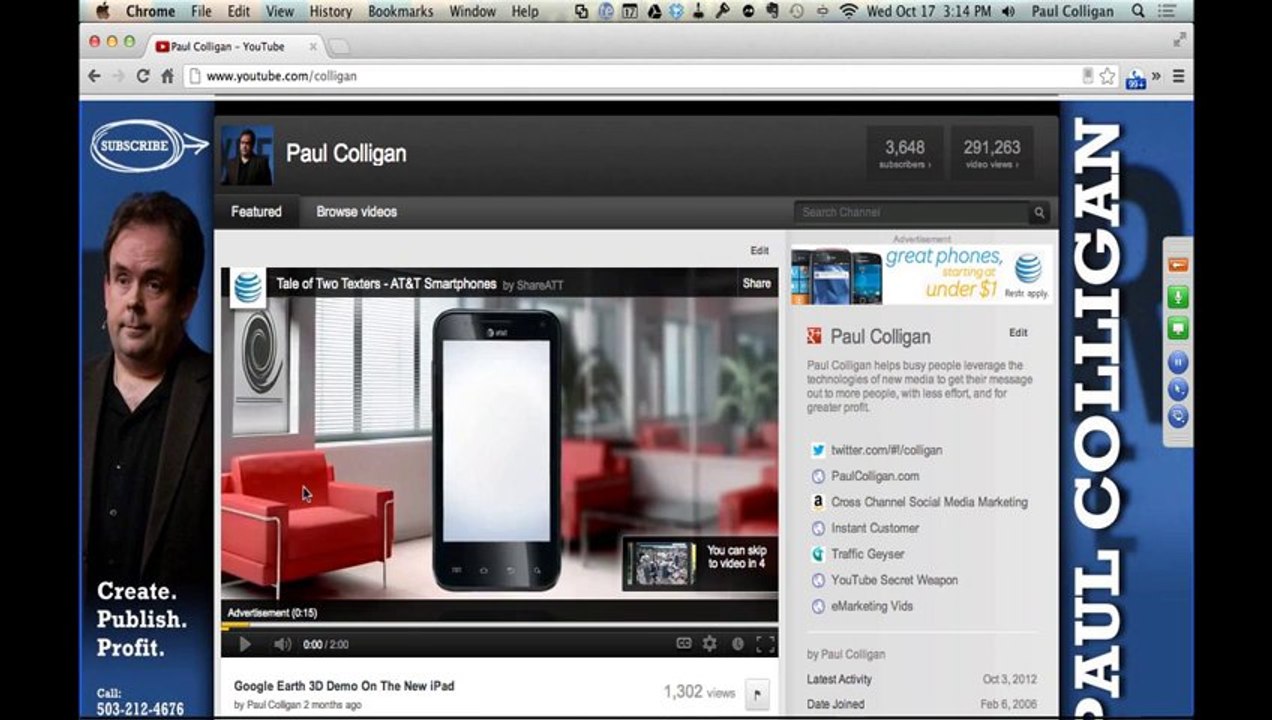Click the Google Drive icon in the menu bar
The width and height of the screenshot is (1272, 720).
coord(654,12)
